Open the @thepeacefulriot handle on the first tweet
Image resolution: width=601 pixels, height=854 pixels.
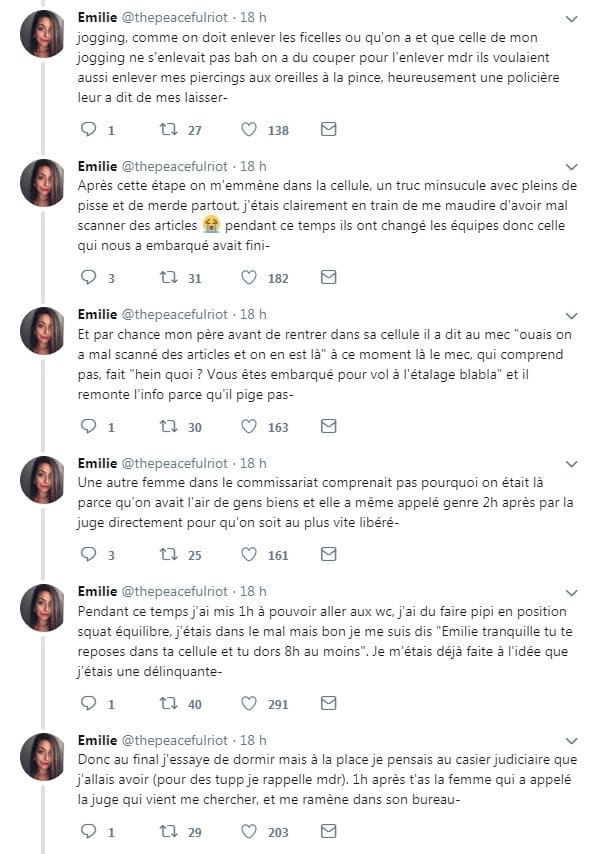pos(176,18)
